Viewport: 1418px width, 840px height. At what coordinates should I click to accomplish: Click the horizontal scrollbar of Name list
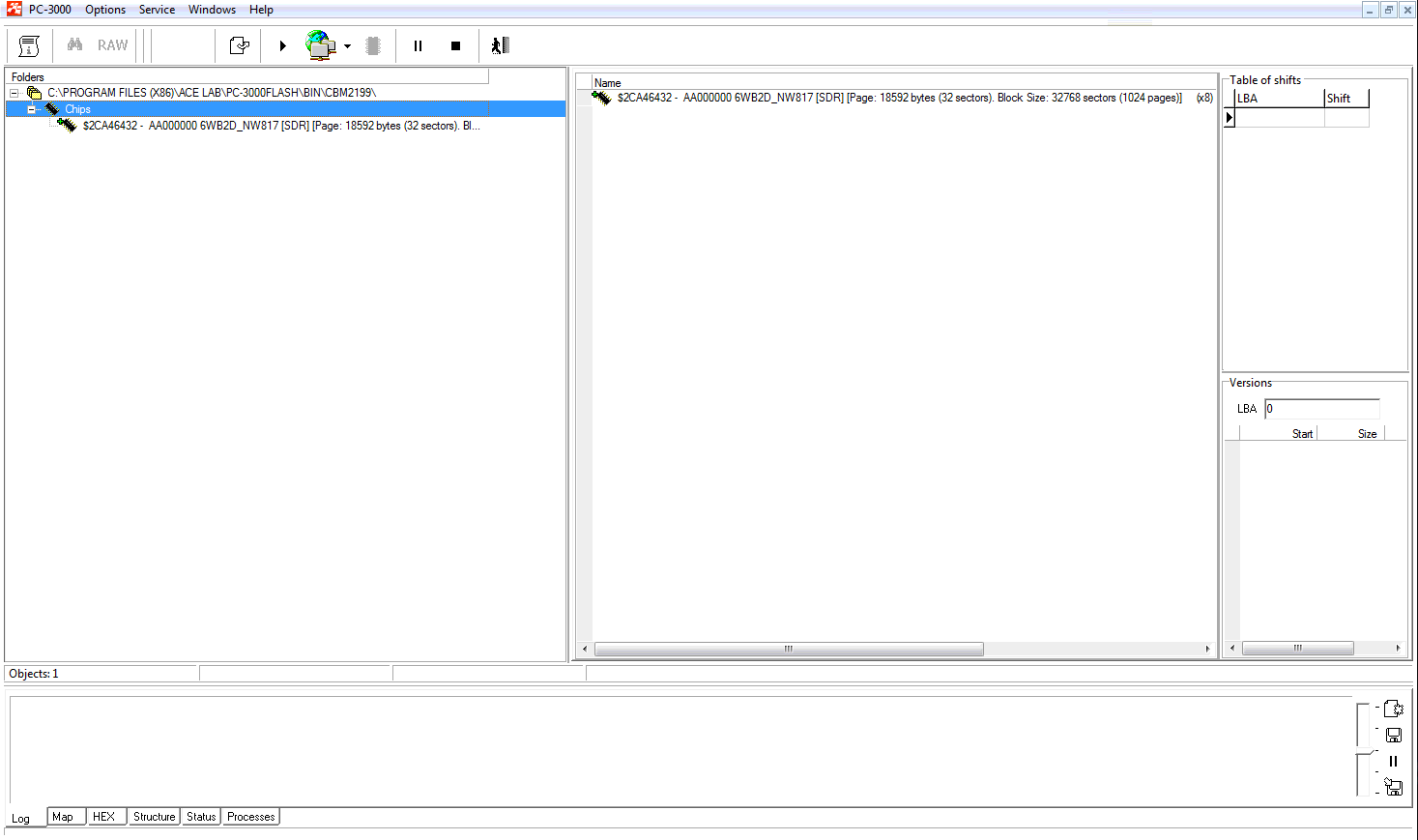coord(789,649)
